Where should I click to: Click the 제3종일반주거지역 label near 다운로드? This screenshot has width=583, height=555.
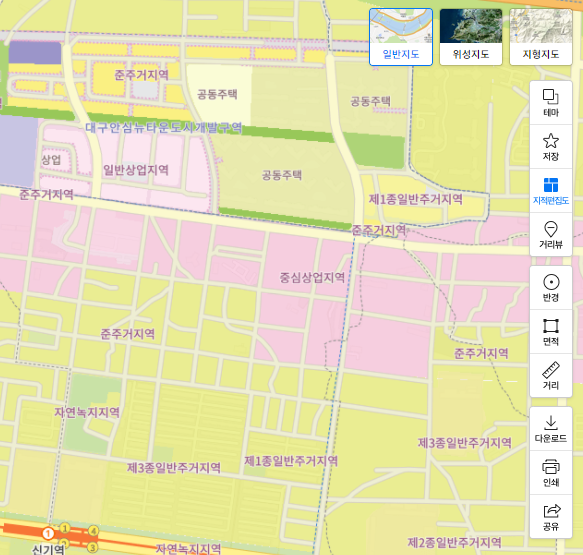(464, 443)
